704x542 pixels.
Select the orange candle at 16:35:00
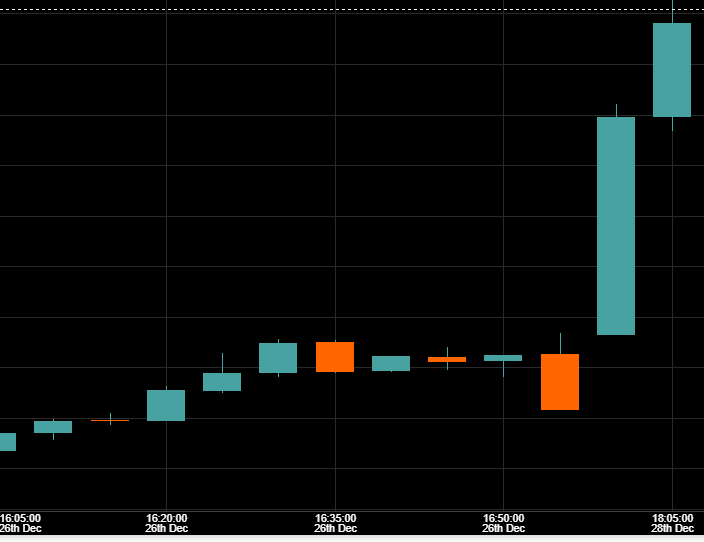(335, 357)
